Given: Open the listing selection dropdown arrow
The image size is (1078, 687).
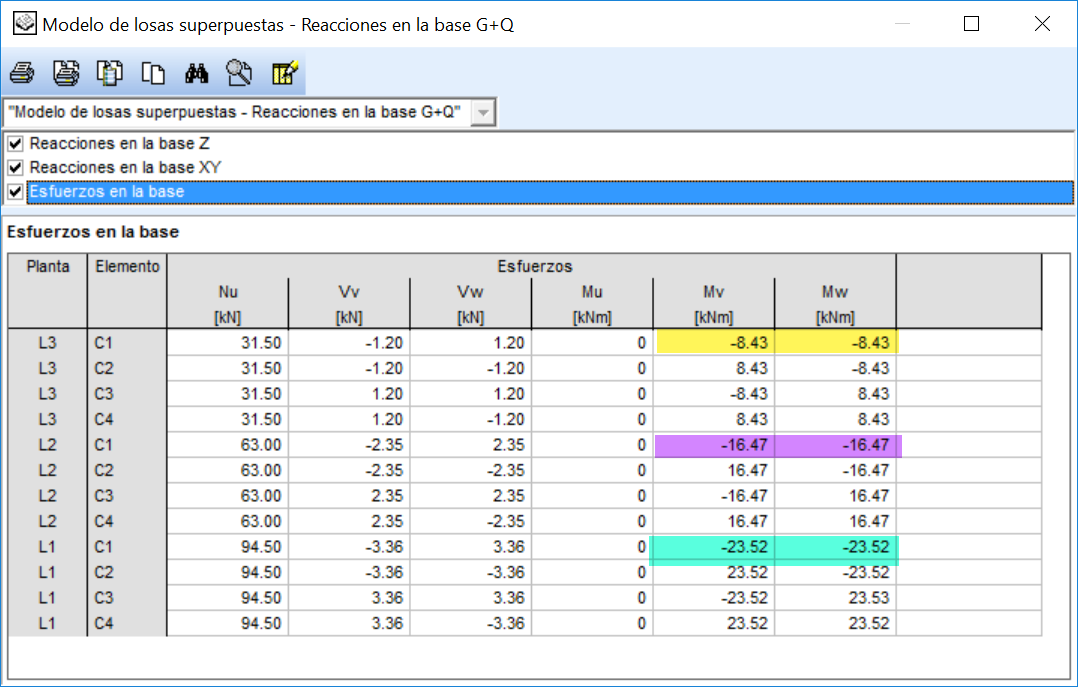Looking at the screenshot, I should pyautogui.click(x=483, y=113).
